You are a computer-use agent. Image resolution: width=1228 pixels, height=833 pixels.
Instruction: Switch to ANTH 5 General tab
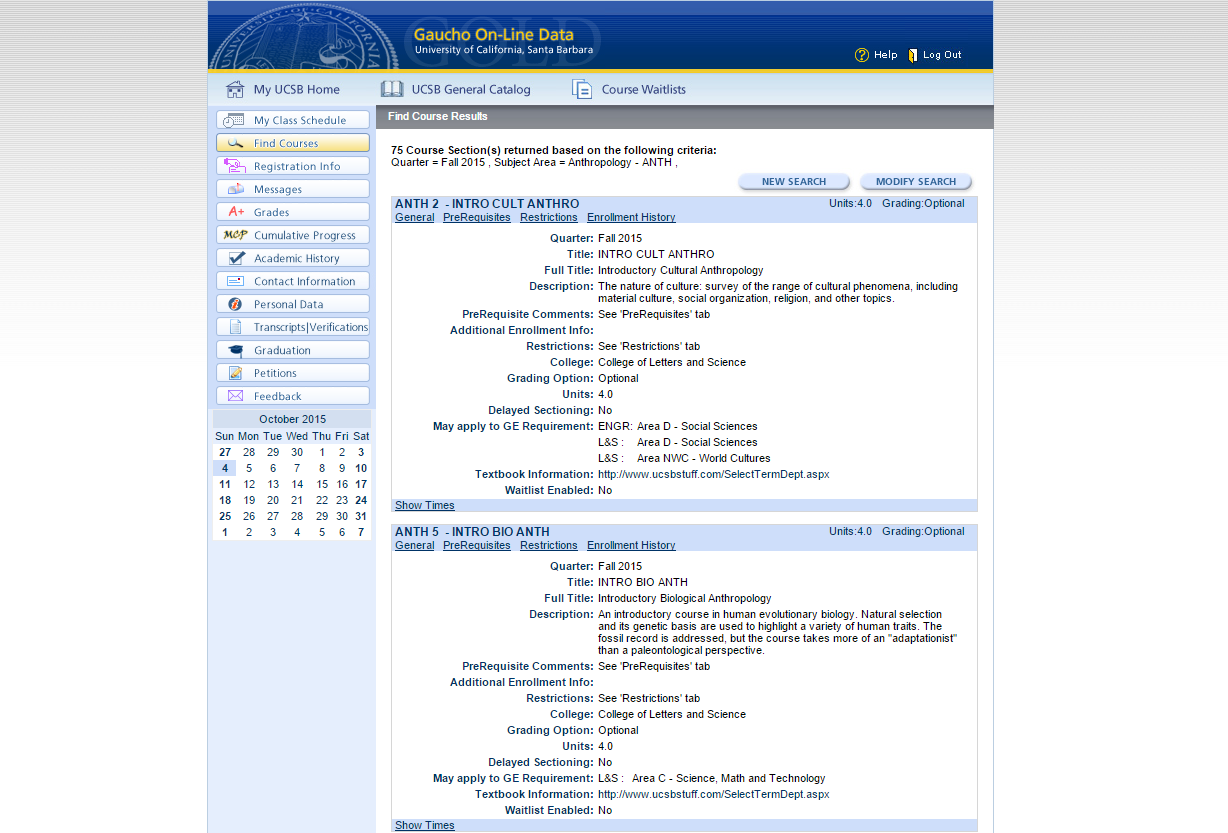[x=414, y=545]
